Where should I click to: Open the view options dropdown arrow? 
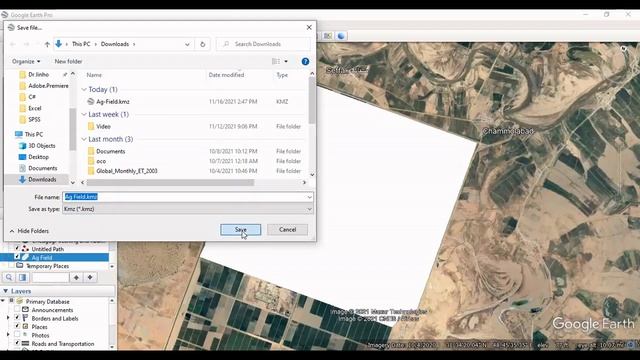click(286, 62)
